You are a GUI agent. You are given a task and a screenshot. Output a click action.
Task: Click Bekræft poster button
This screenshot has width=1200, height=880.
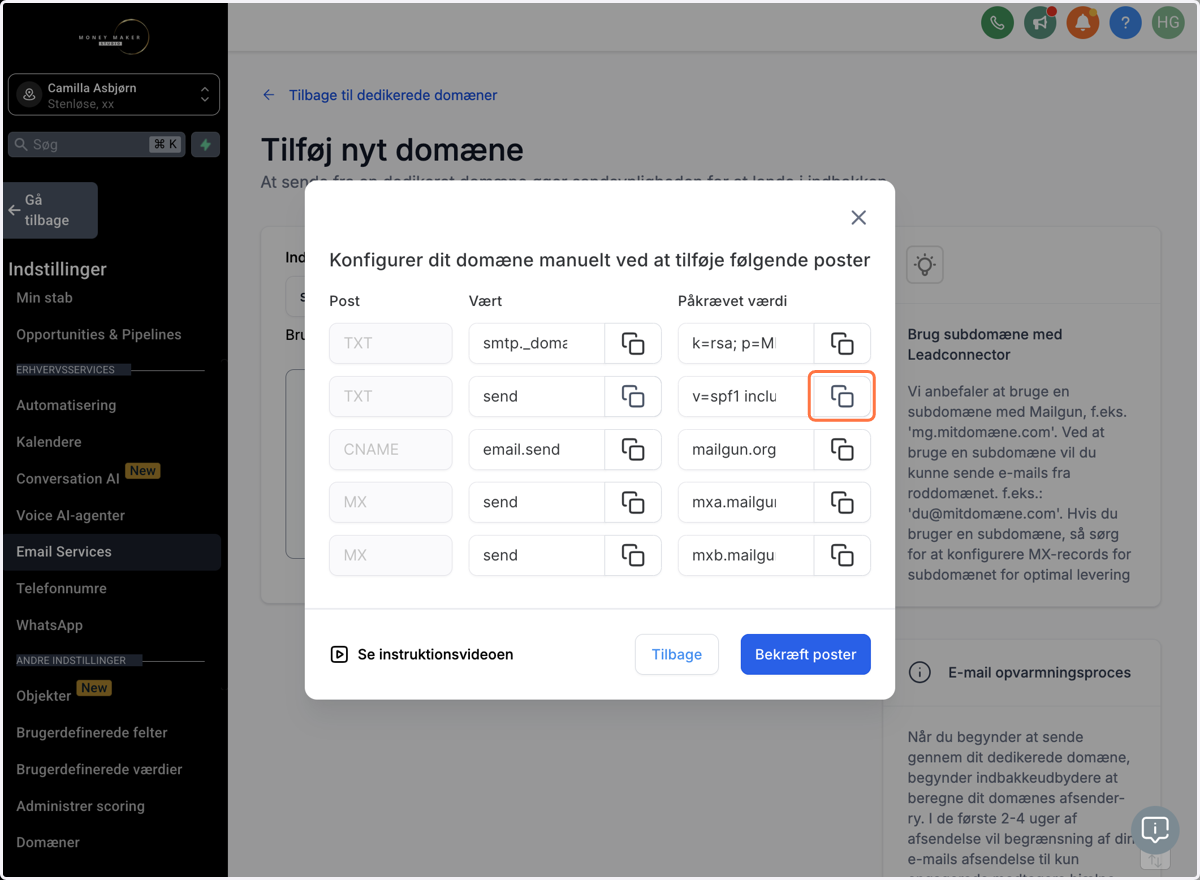pyautogui.click(x=806, y=654)
